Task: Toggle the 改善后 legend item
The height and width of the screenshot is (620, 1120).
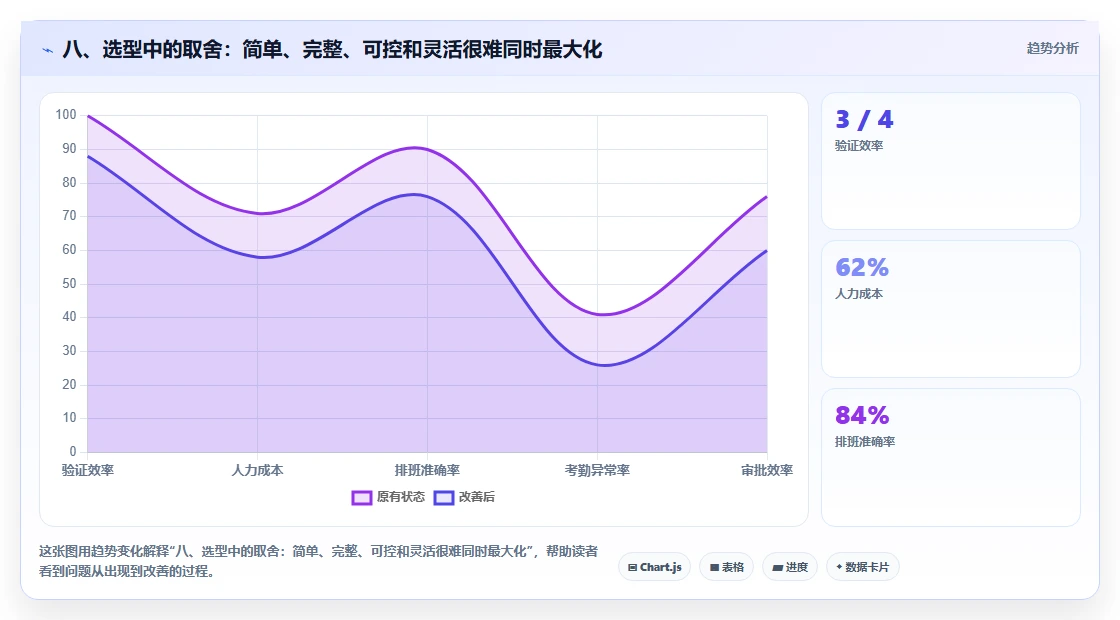Action: [x=465, y=497]
